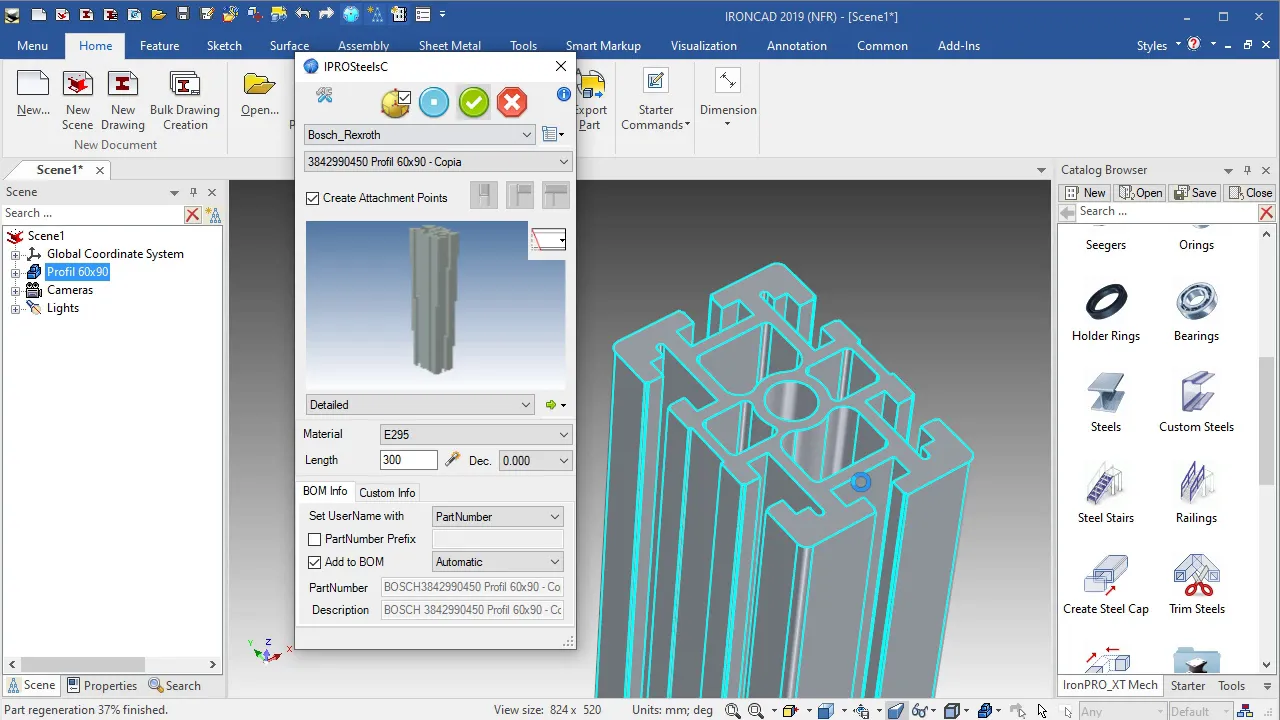Click the Catalog Browser Open button
The image size is (1280, 720).
pos(1141,193)
